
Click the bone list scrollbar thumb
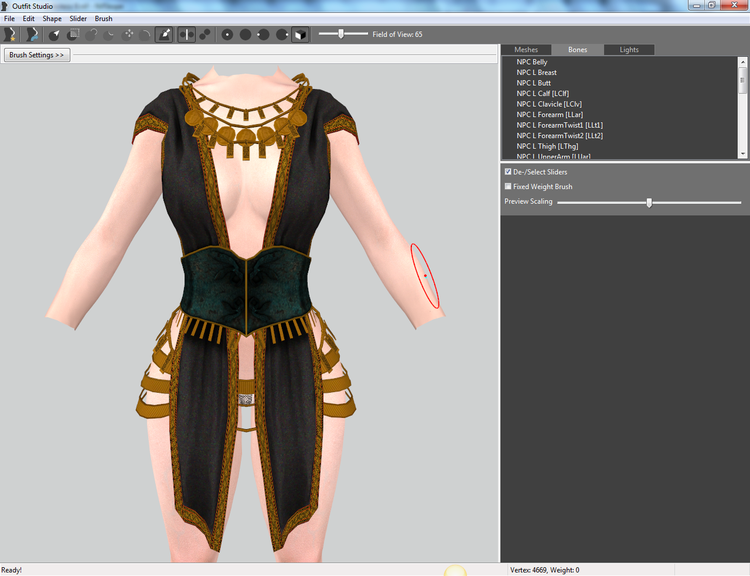pyautogui.click(x=742, y=80)
